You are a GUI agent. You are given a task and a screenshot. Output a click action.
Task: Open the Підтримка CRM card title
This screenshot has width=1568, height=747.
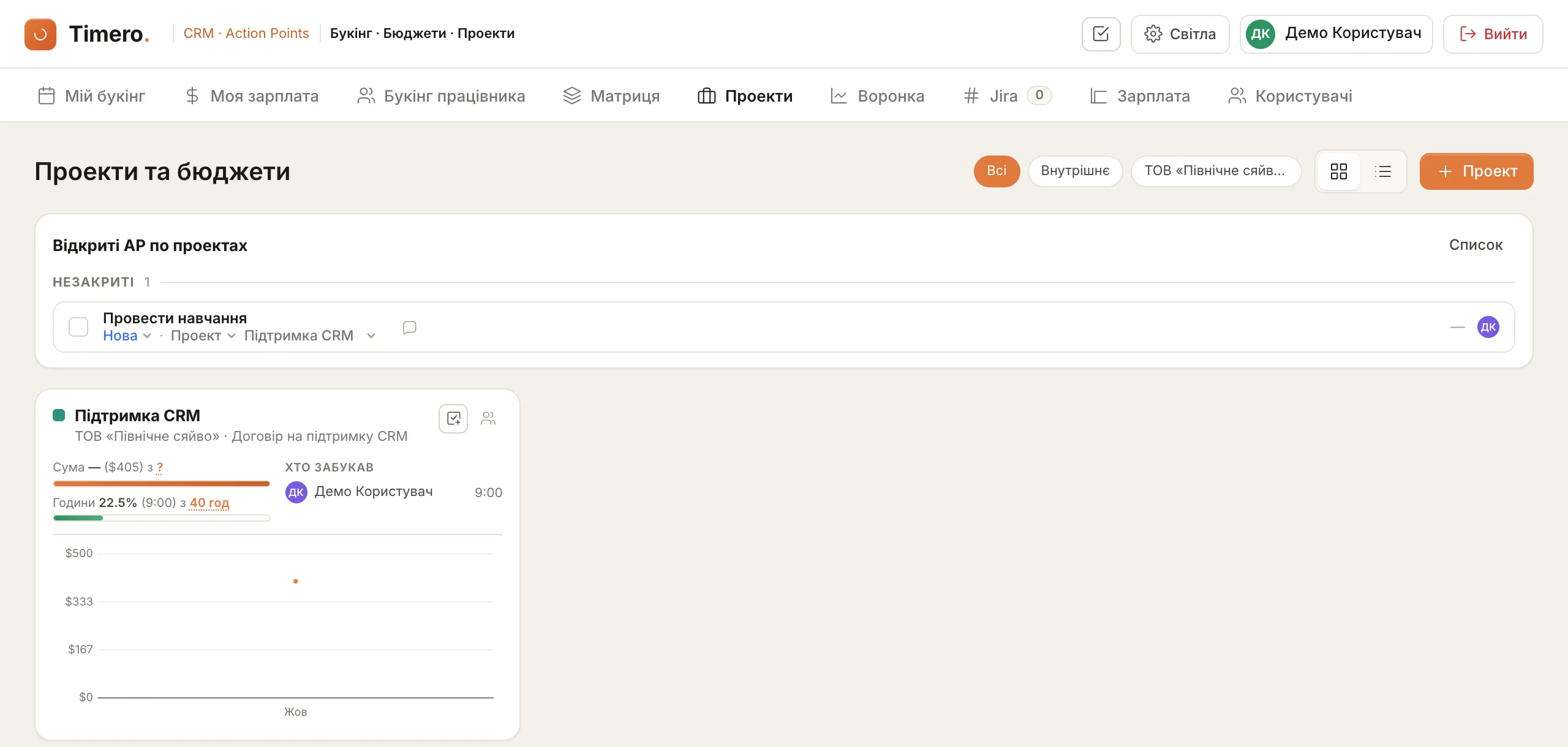click(137, 416)
